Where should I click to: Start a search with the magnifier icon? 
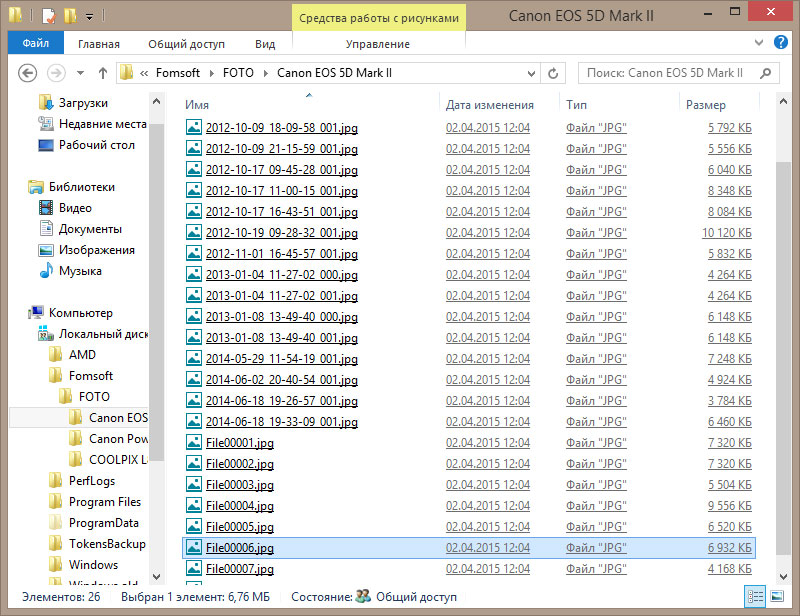[764, 73]
